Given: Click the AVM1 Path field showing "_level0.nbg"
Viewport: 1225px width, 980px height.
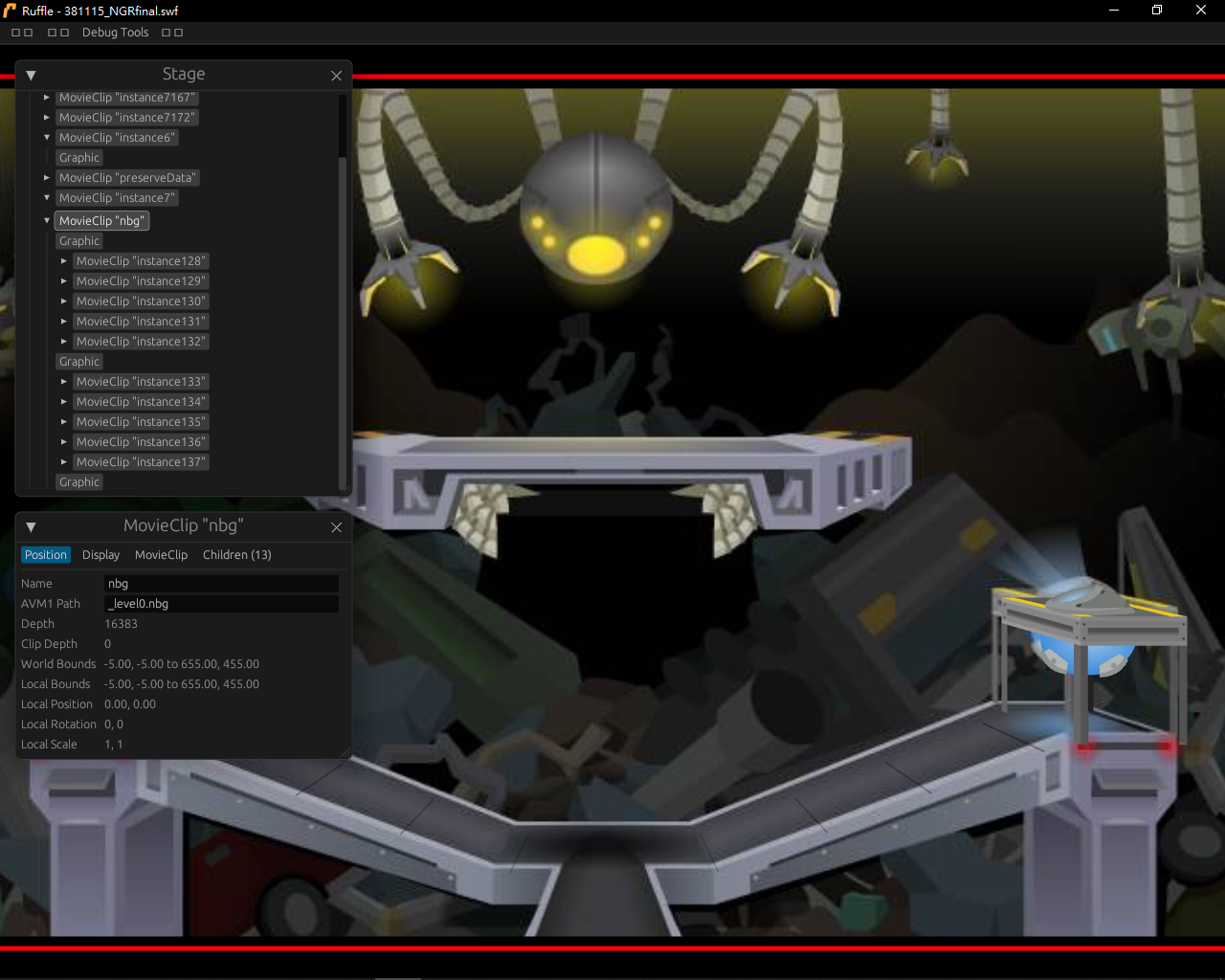Looking at the screenshot, I should [x=221, y=603].
